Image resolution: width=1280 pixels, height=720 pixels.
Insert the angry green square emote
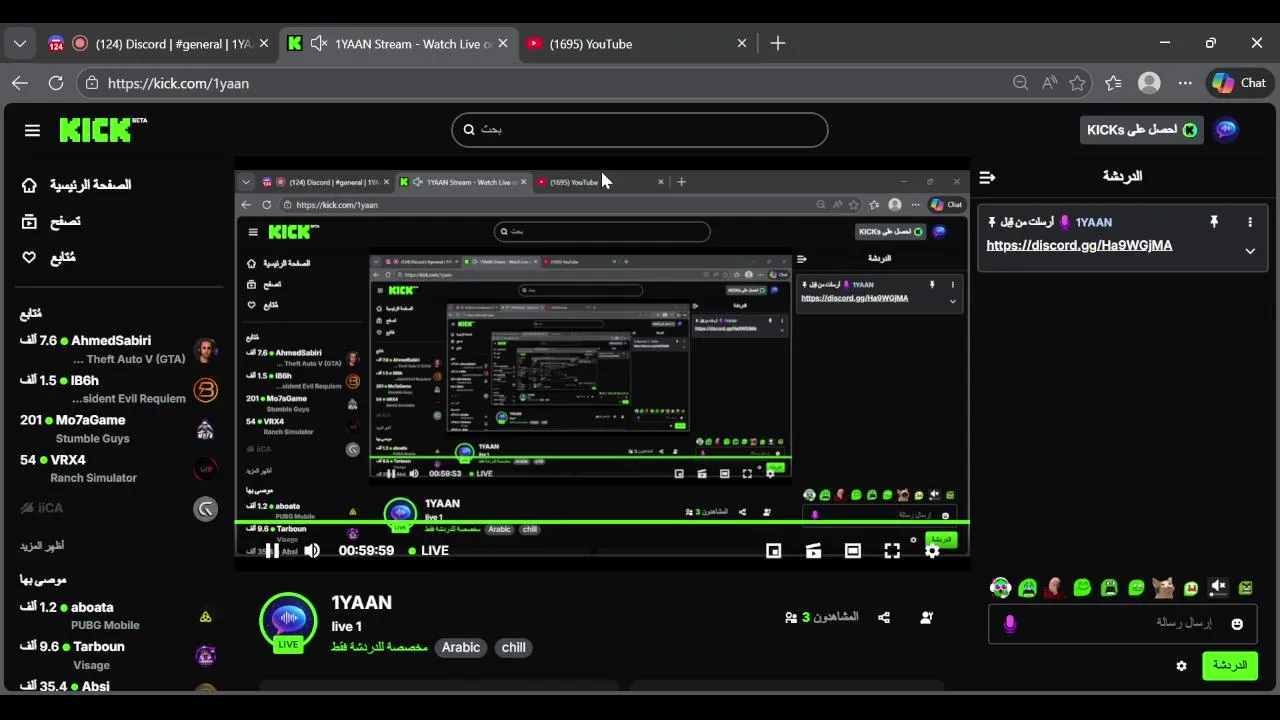pyautogui.click(x=1245, y=588)
